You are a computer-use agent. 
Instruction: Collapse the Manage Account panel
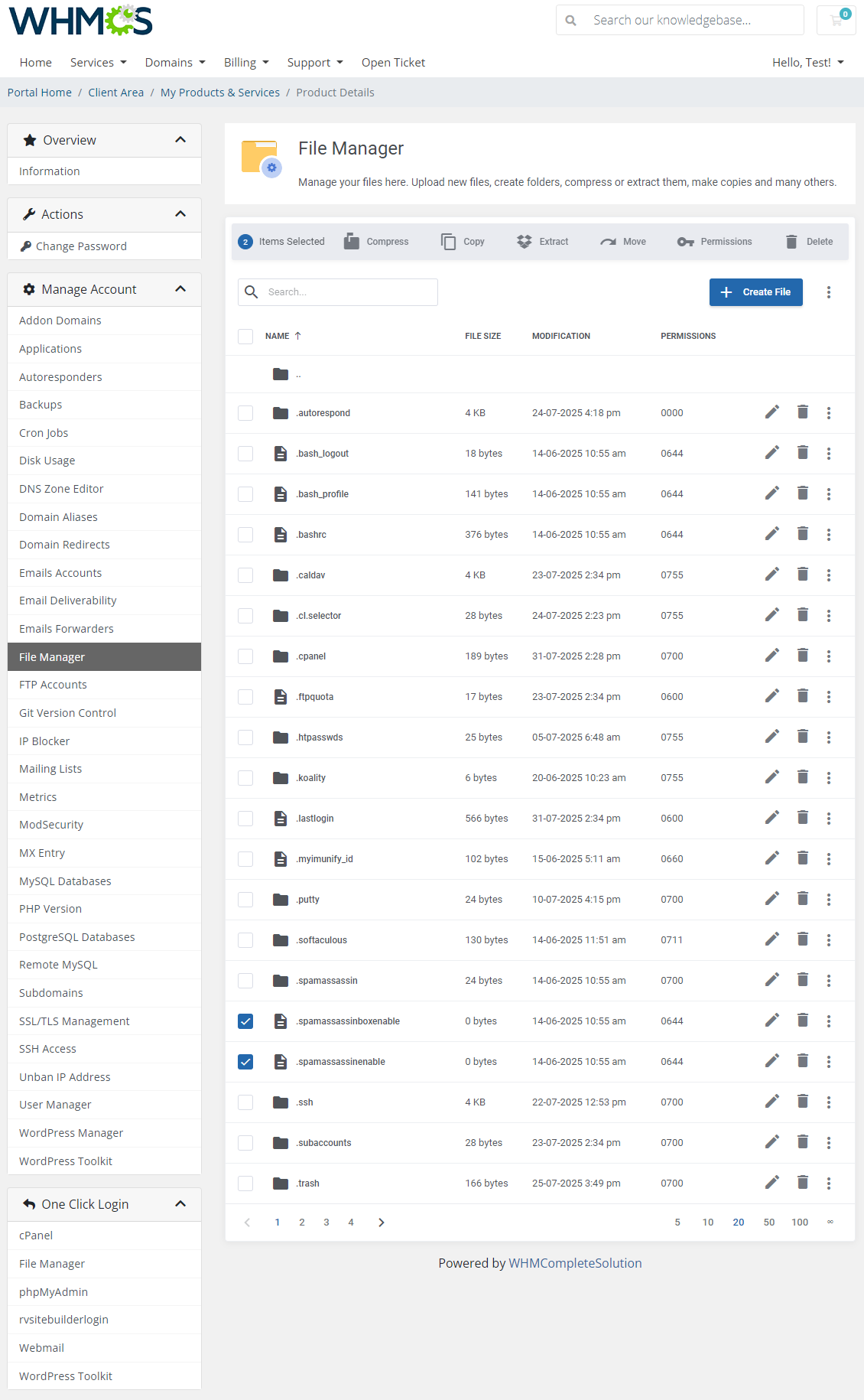[x=180, y=289]
